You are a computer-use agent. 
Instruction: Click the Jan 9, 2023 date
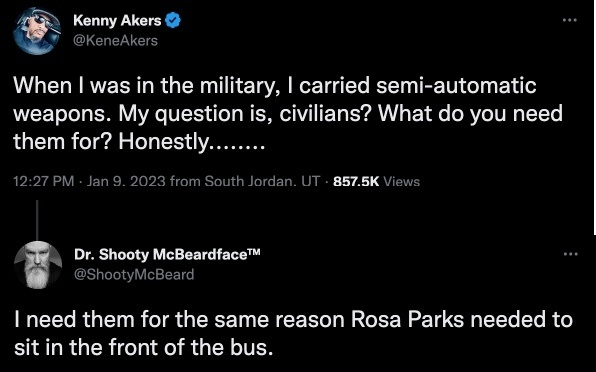pyautogui.click(x=126, y=181)
